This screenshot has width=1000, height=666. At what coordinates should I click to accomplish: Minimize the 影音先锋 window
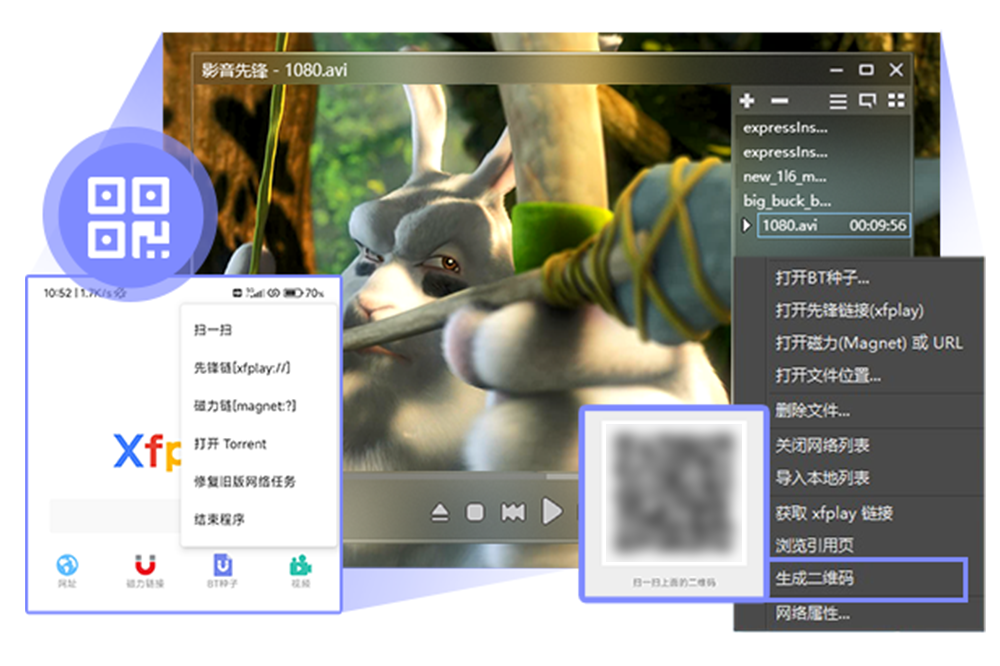pos(836,70)
